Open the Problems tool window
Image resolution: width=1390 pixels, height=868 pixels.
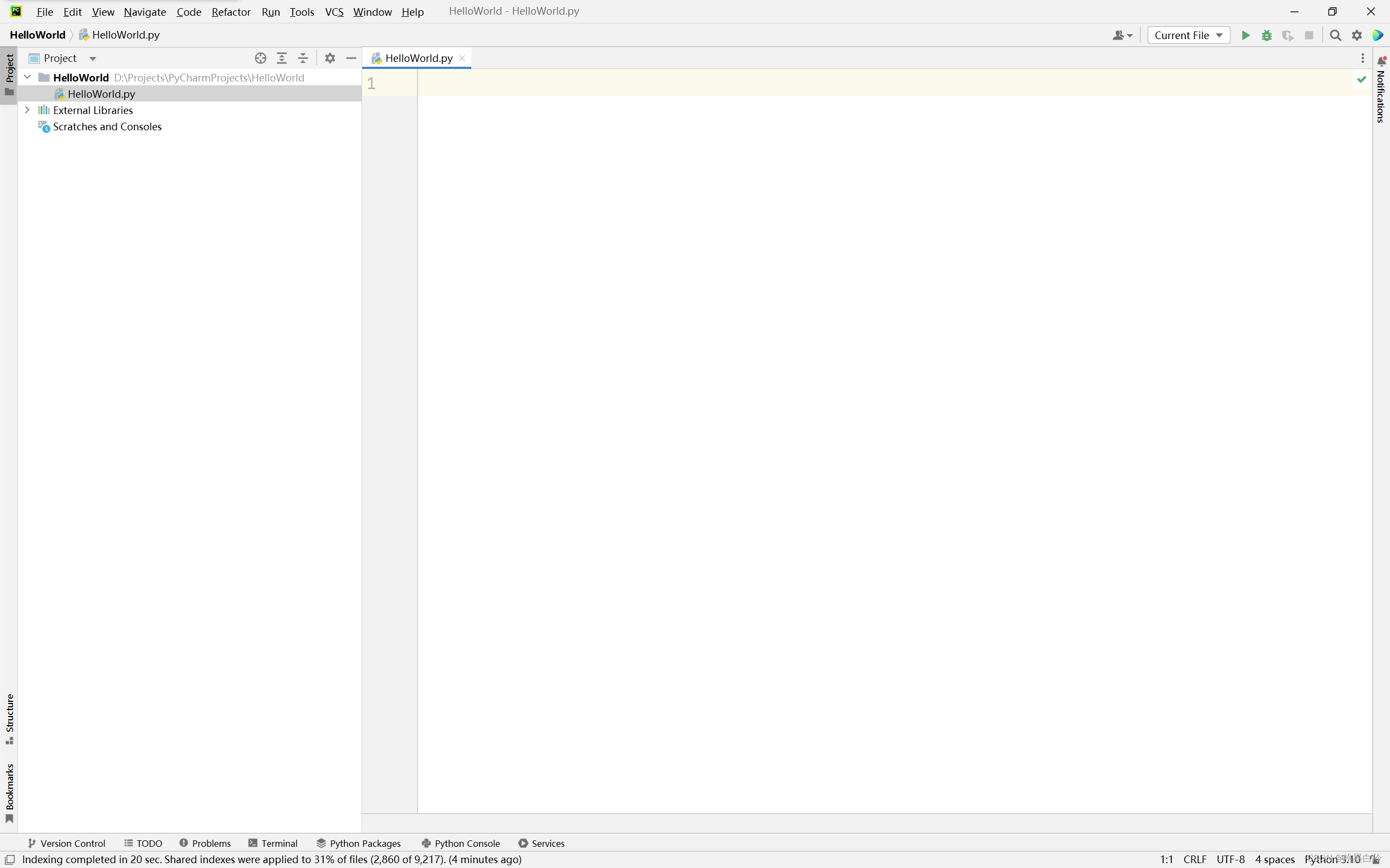click(205, 842)
